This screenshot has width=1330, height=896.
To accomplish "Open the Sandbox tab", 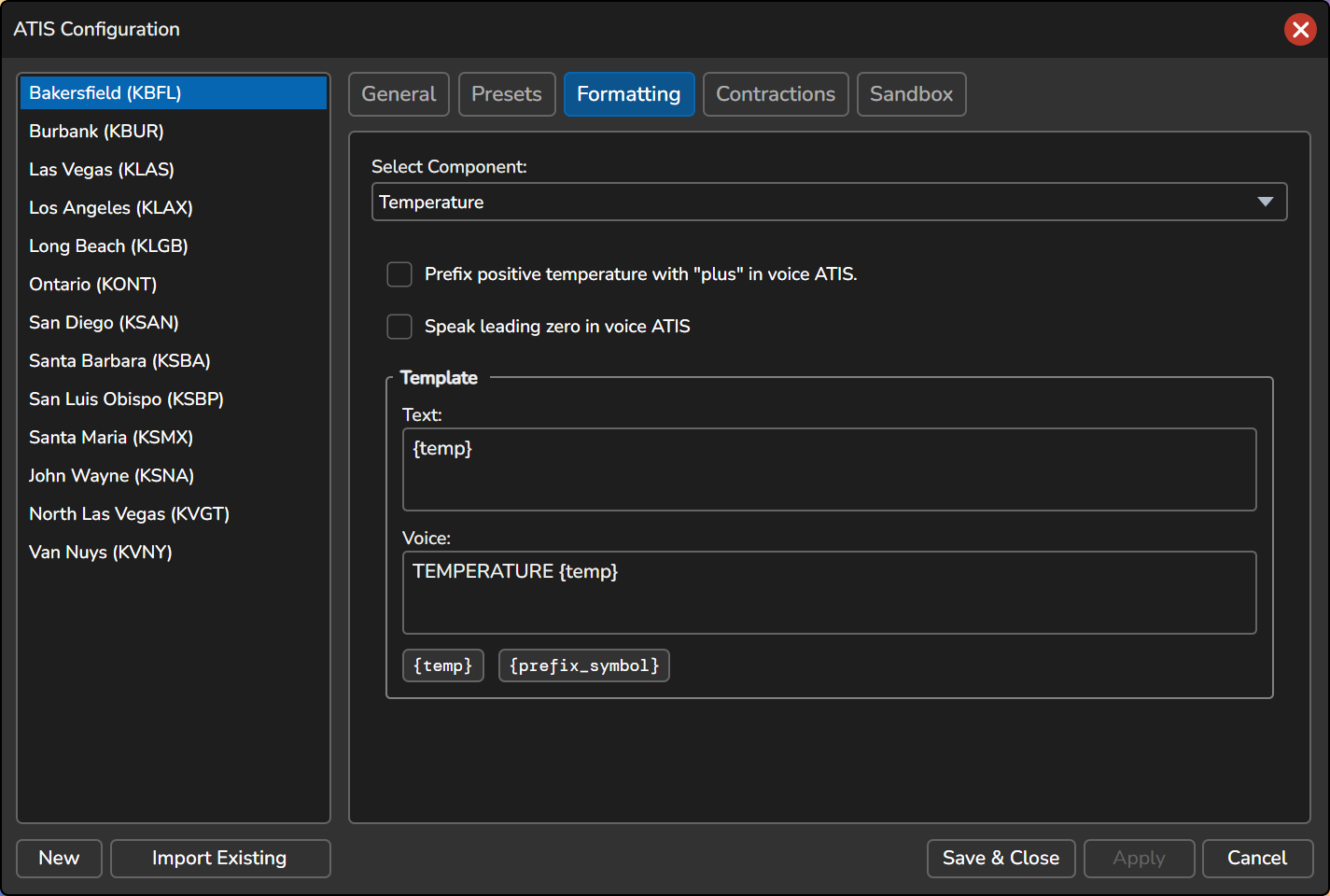I will click(x=911, y=94).
